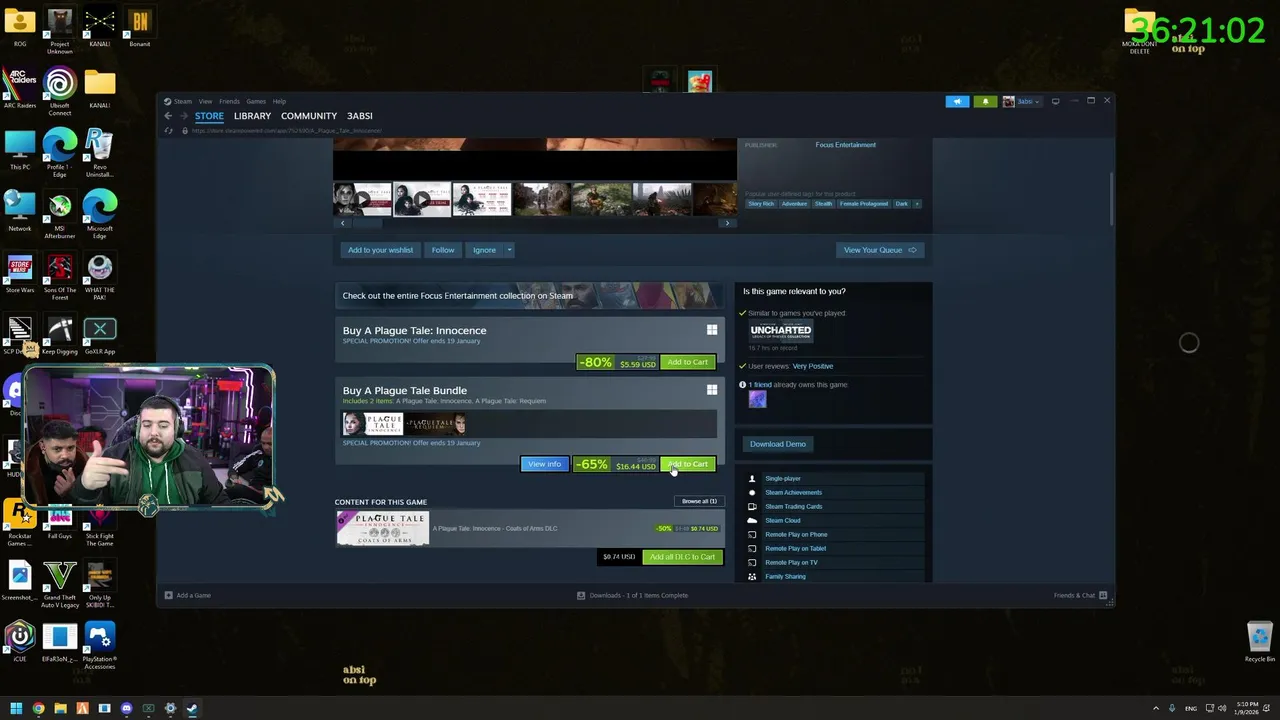The image size is (1280, 720).
Task: Click Browse all (1) DLC
Action: (699, 501)
